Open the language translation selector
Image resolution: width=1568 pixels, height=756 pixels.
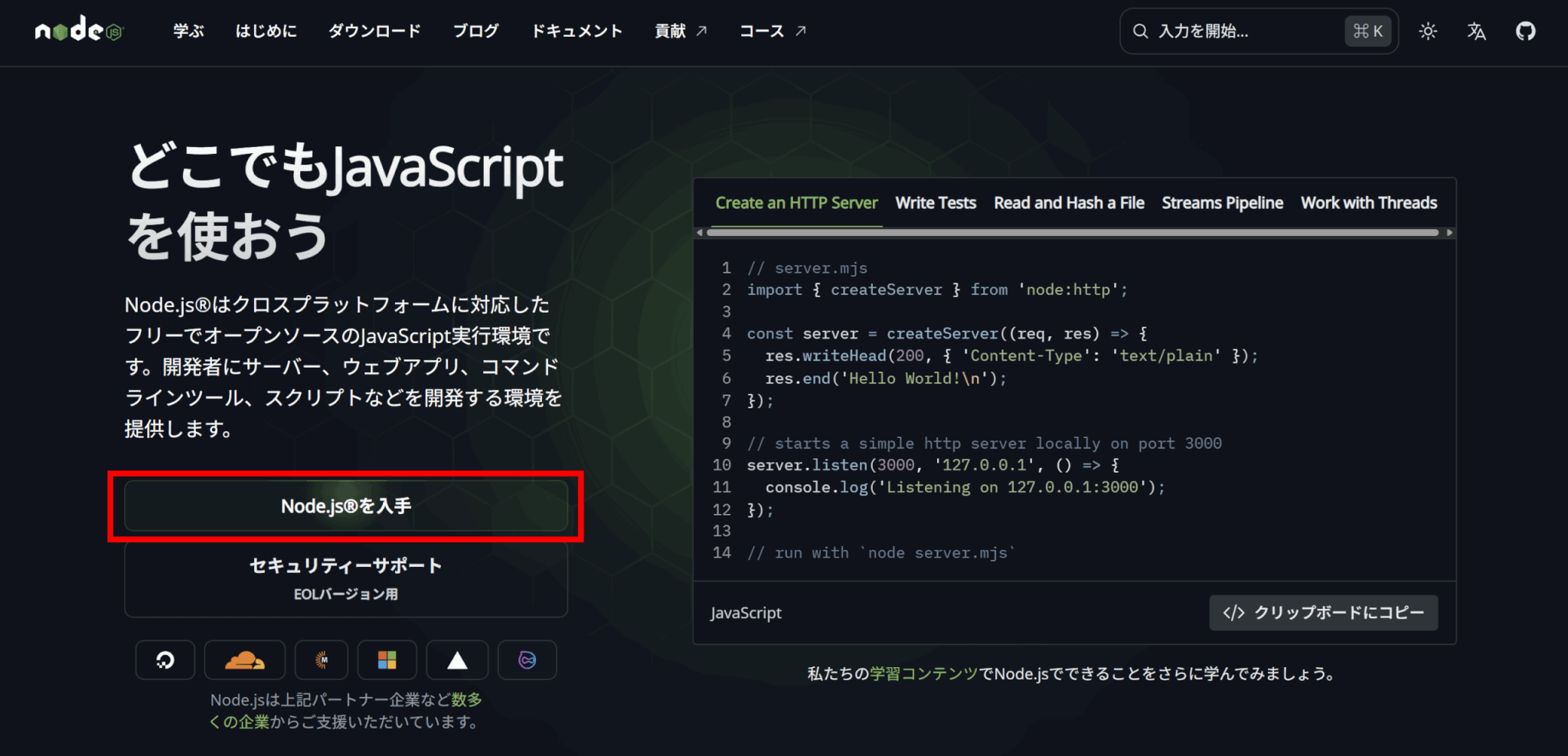(1476, 31)
